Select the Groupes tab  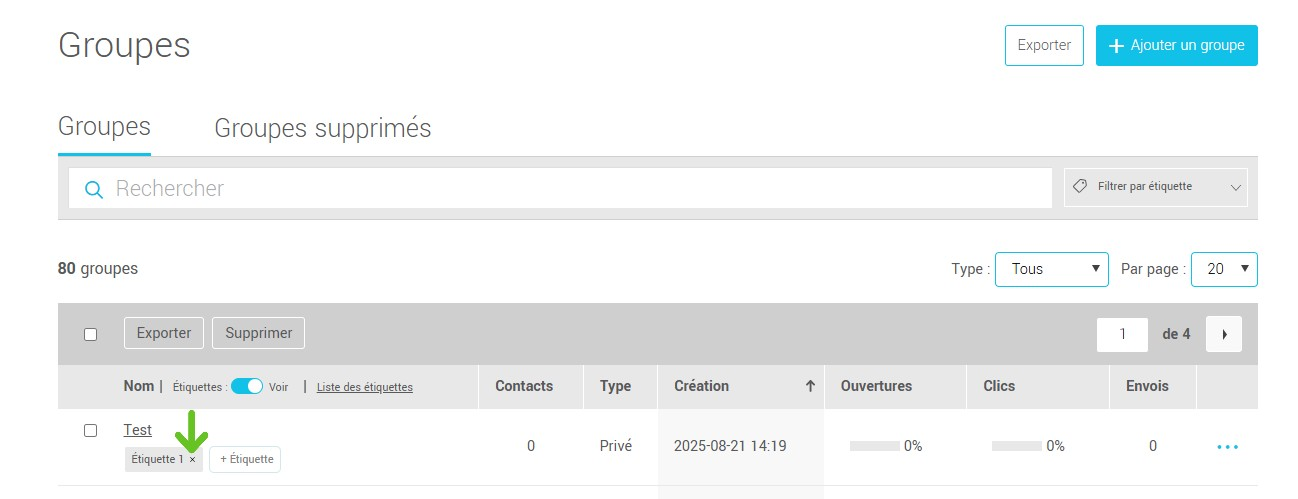tap(104, 127)
